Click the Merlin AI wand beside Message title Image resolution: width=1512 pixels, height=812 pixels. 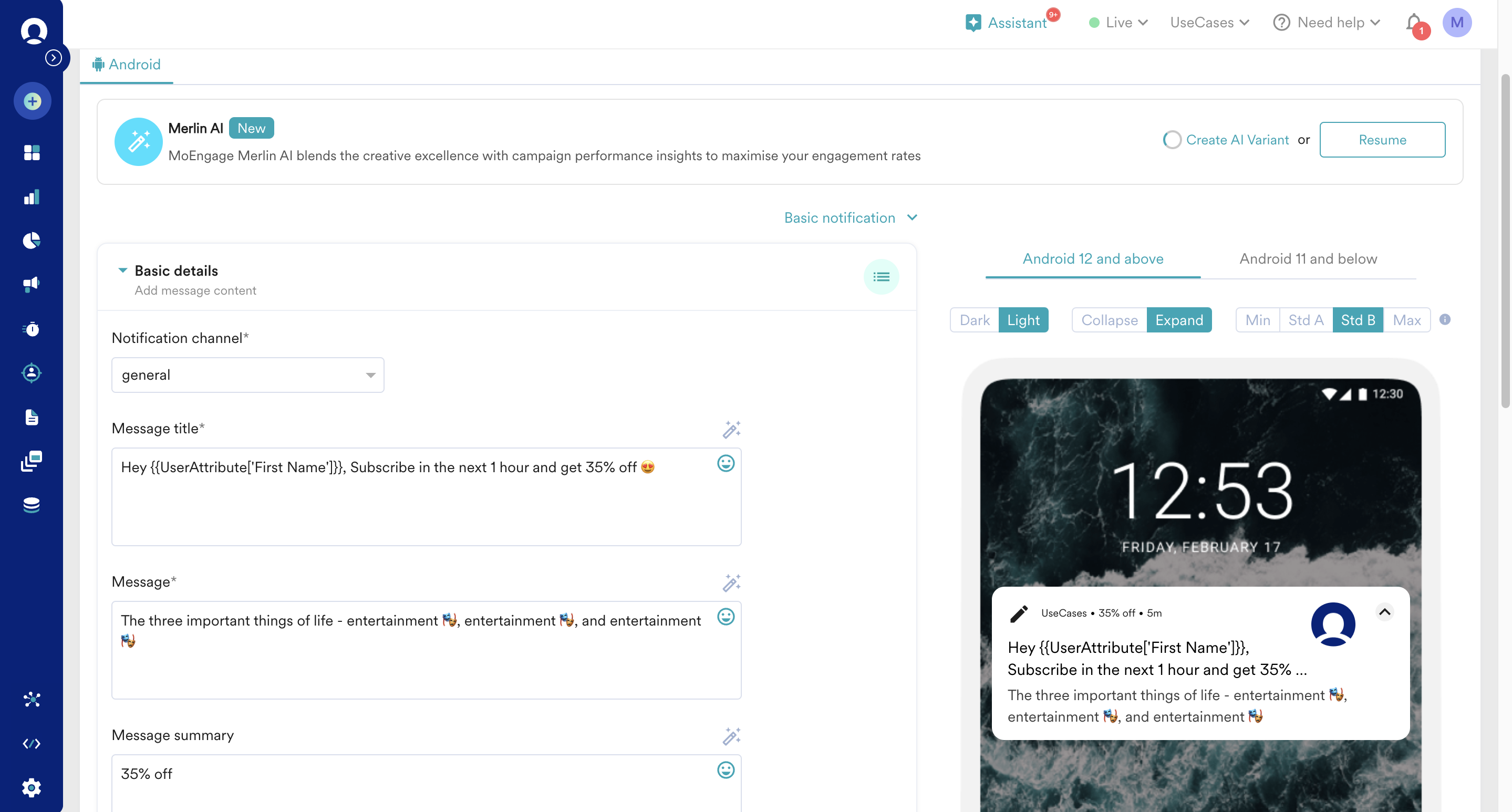[731, 430]
